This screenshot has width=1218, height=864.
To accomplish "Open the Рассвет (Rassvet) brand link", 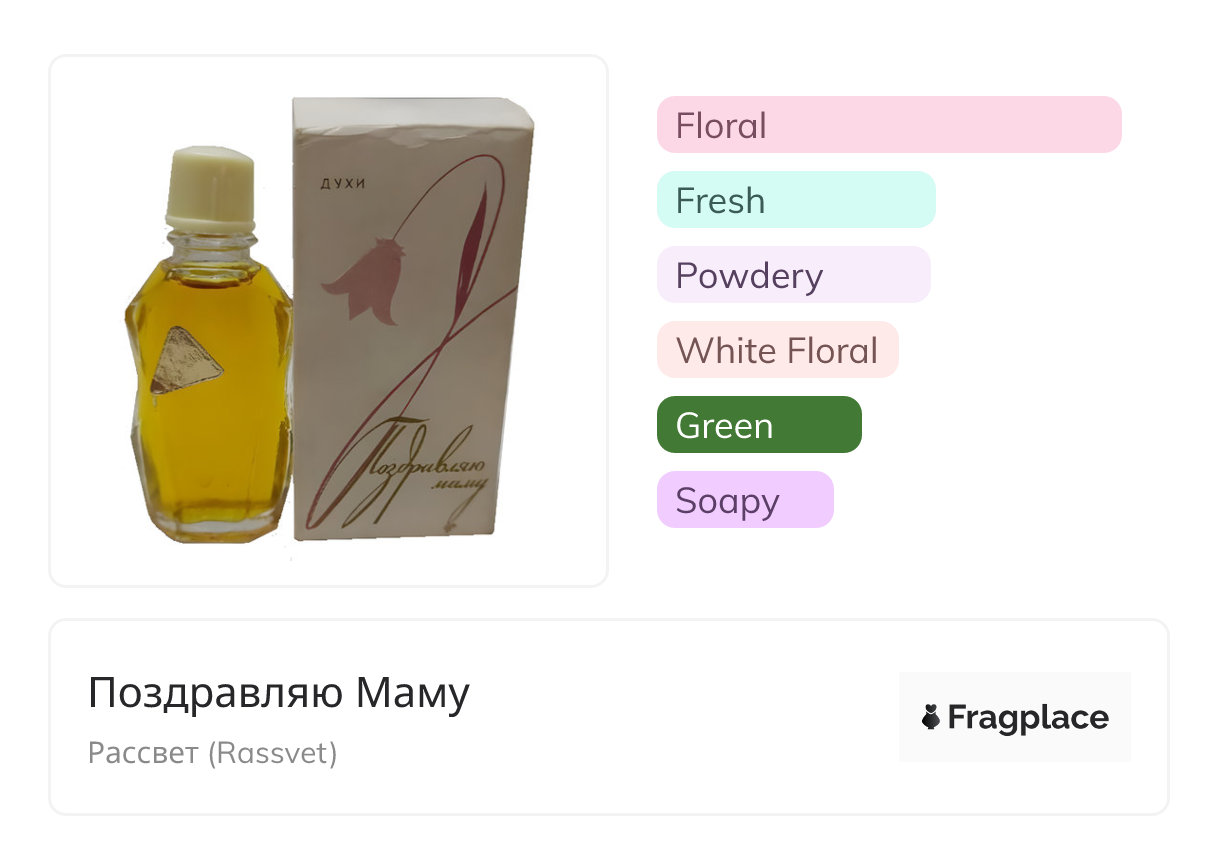I will pos(212,753).
